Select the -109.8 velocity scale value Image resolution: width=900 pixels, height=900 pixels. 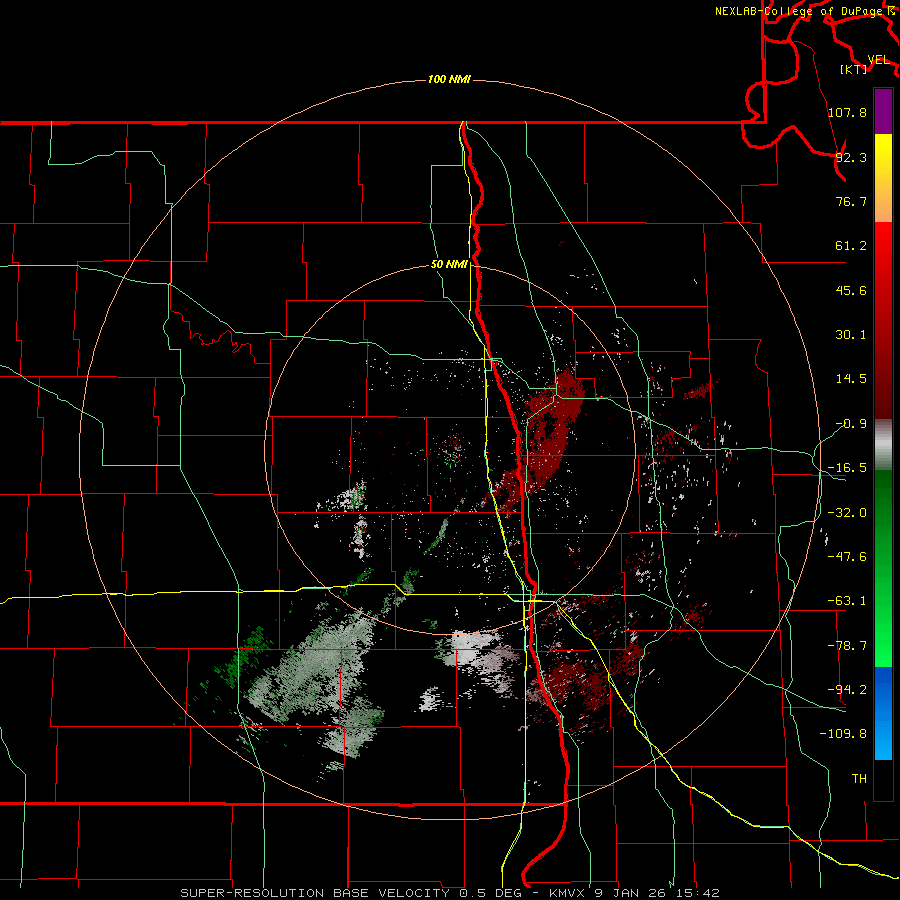(843, 734)
